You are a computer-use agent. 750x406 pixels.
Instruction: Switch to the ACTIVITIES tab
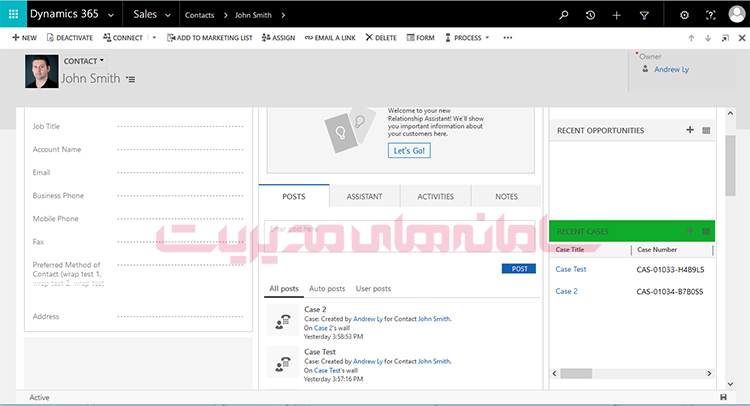tap(435, 197)
